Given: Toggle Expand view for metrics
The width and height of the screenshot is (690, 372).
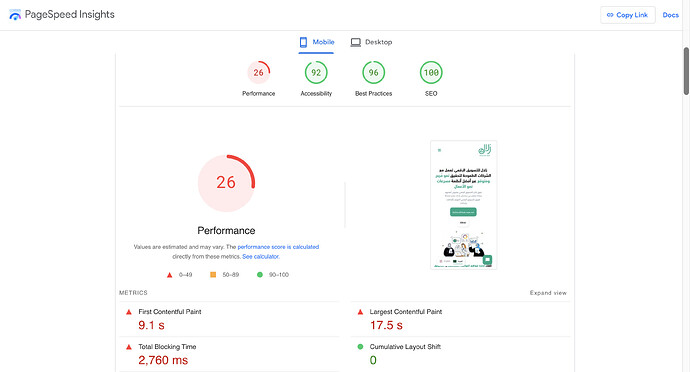Looking at the screenshot, I should (548, 293).
